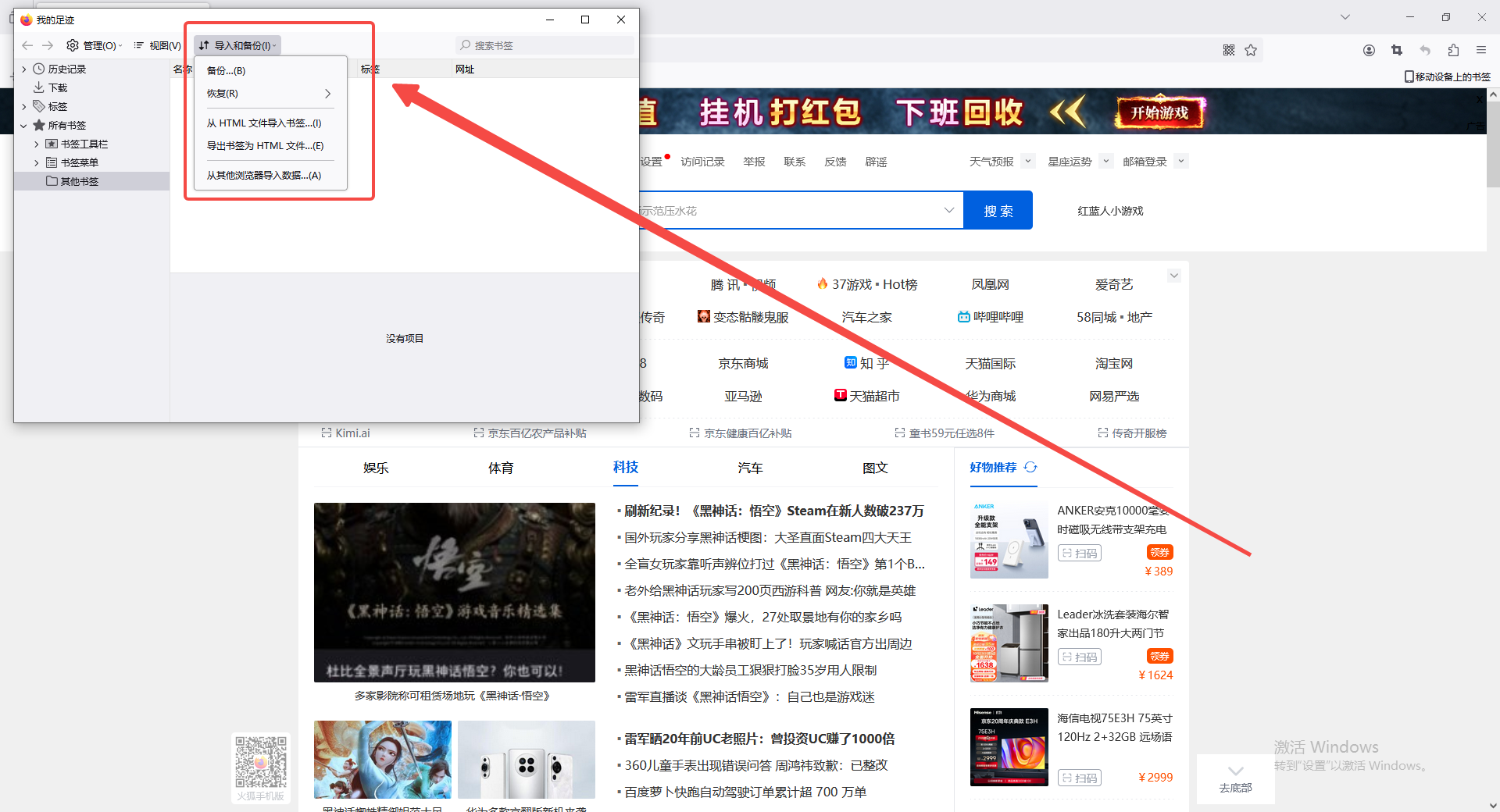This screenshot has height=812, width=1500.
Task: Open the 恢复(R) submenu
Action: pos(270,93)
